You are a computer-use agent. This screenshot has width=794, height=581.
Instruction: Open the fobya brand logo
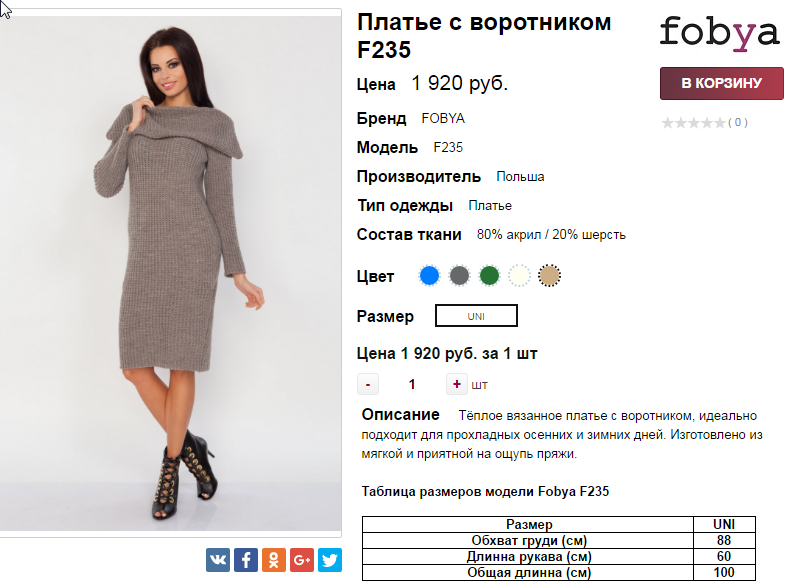click(719, 33)
